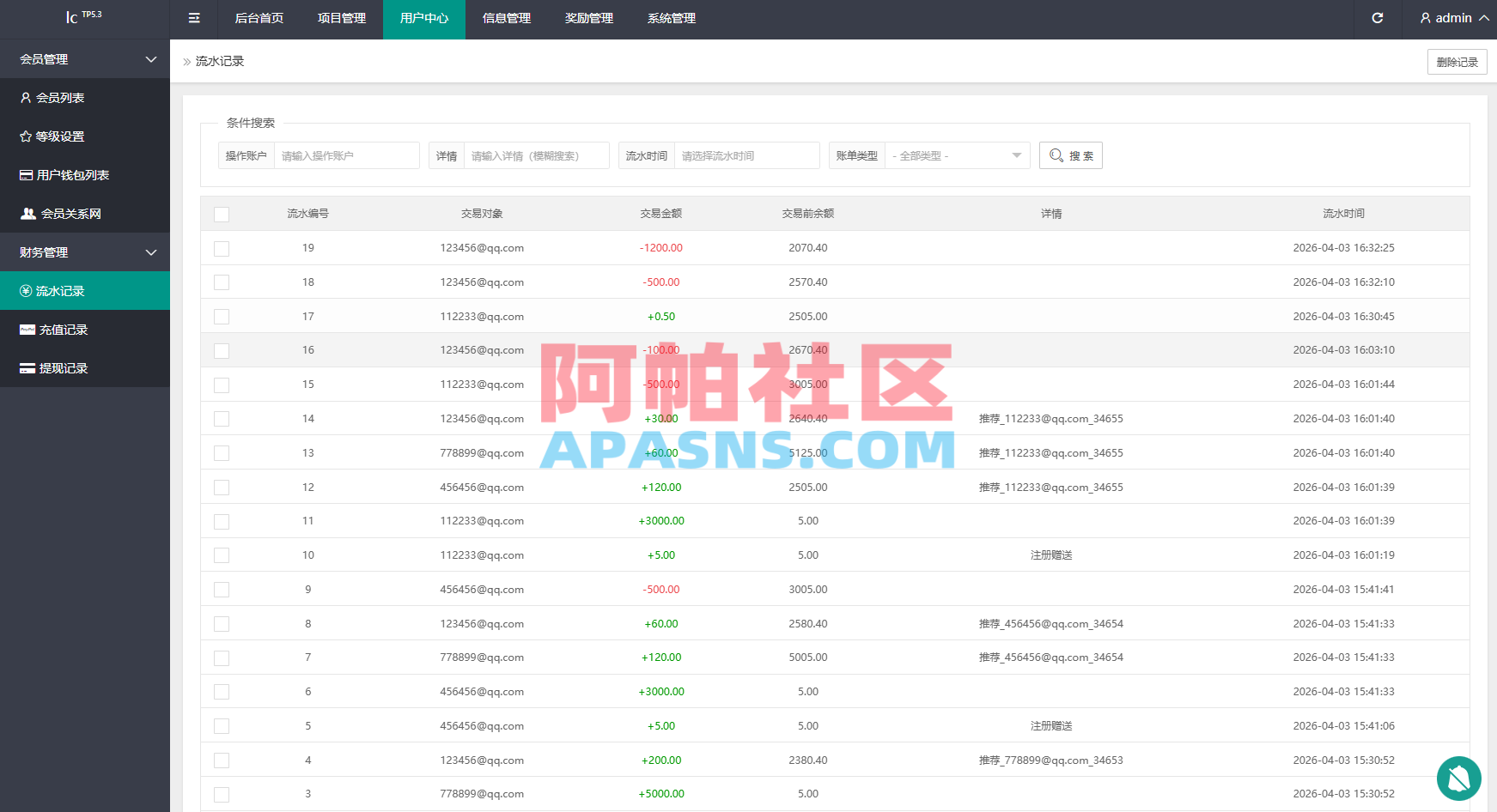Viewport: 1497px width, 812px height.
Task: Click the 提现记录 card icon
Action: pos(27,368)
